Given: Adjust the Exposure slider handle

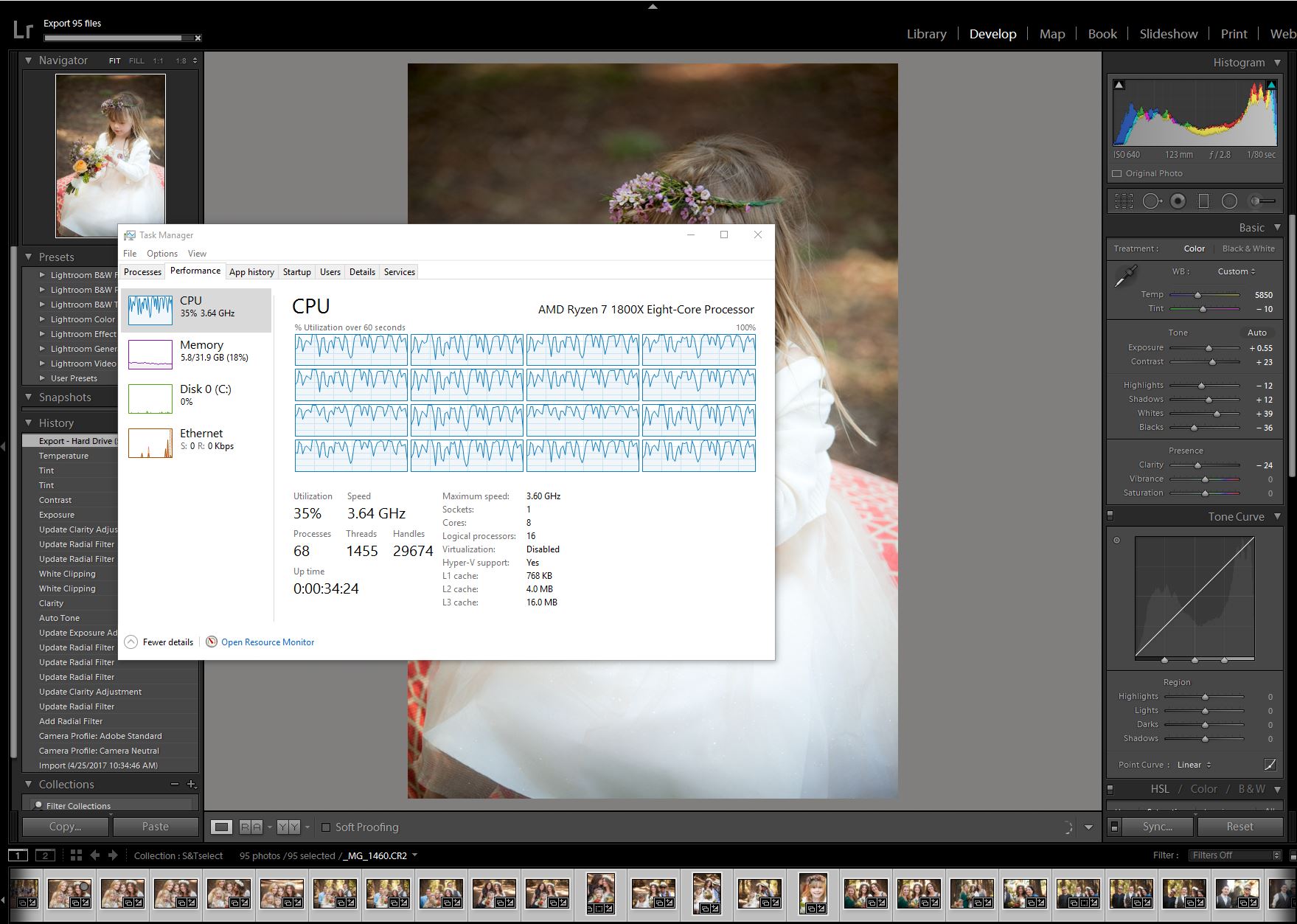Looking at the screenshot, I should tap(1209, 348).
